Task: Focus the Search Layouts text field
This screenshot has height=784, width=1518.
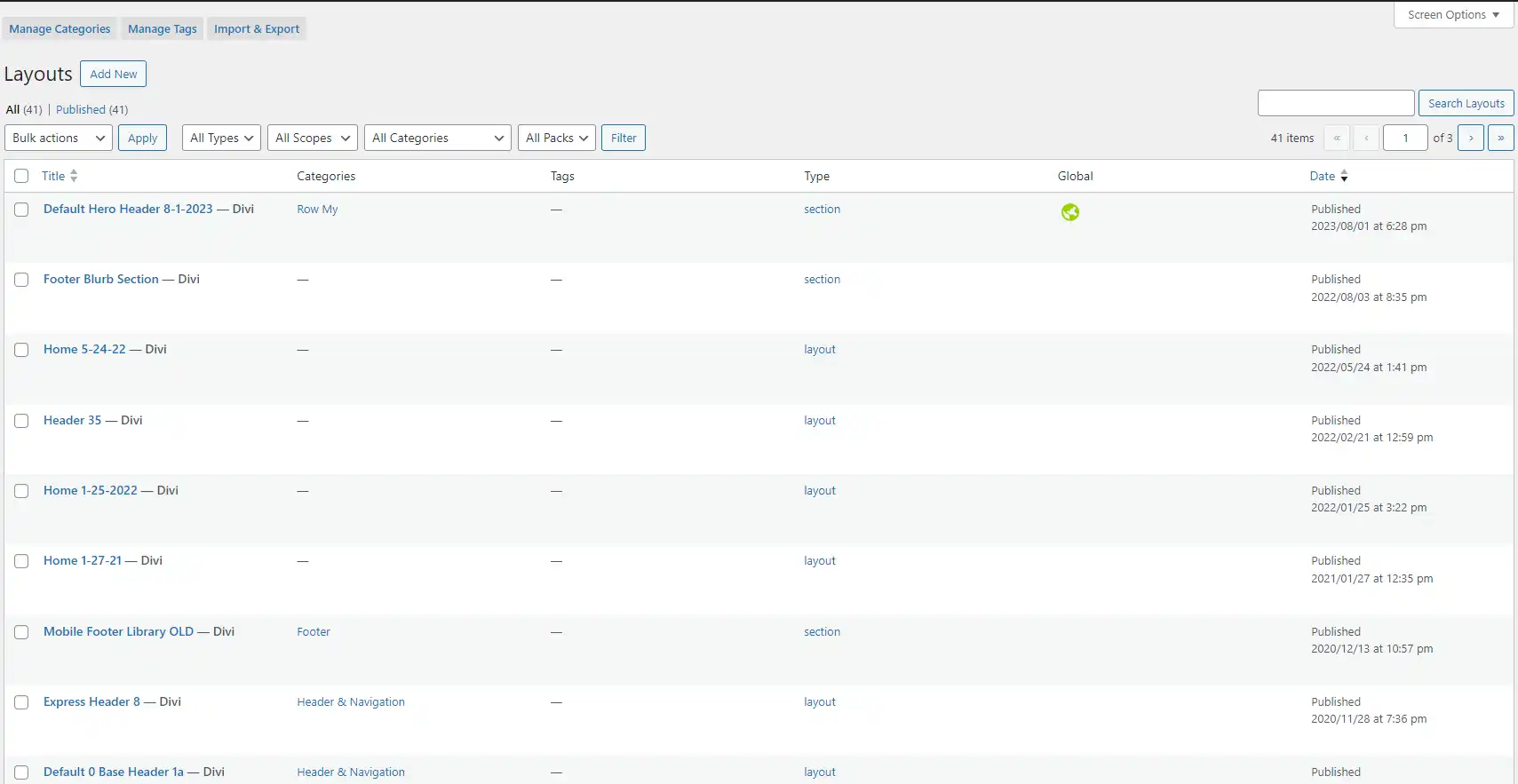Action: 1335,103
